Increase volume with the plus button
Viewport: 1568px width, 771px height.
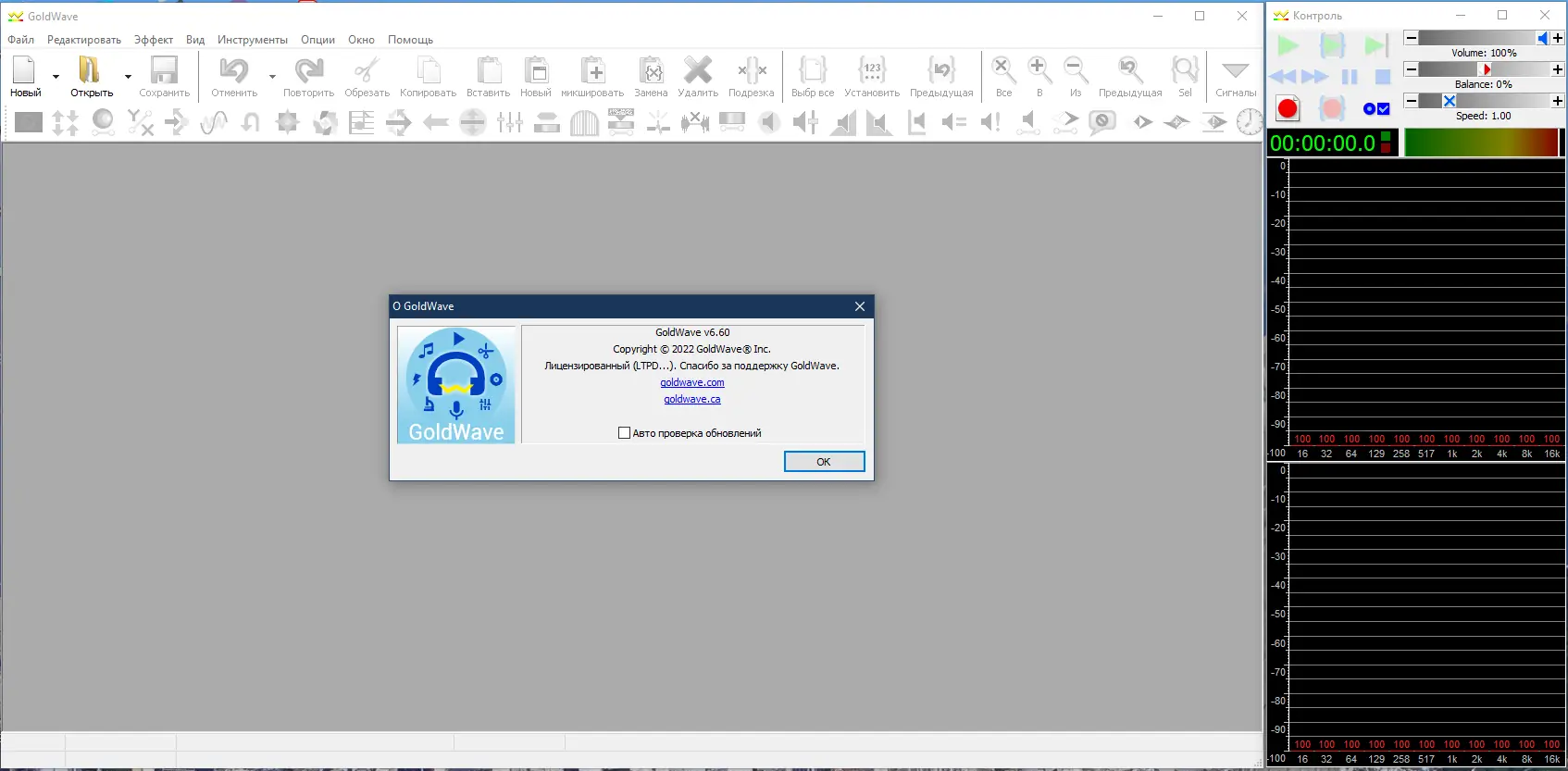point(1558,38)
